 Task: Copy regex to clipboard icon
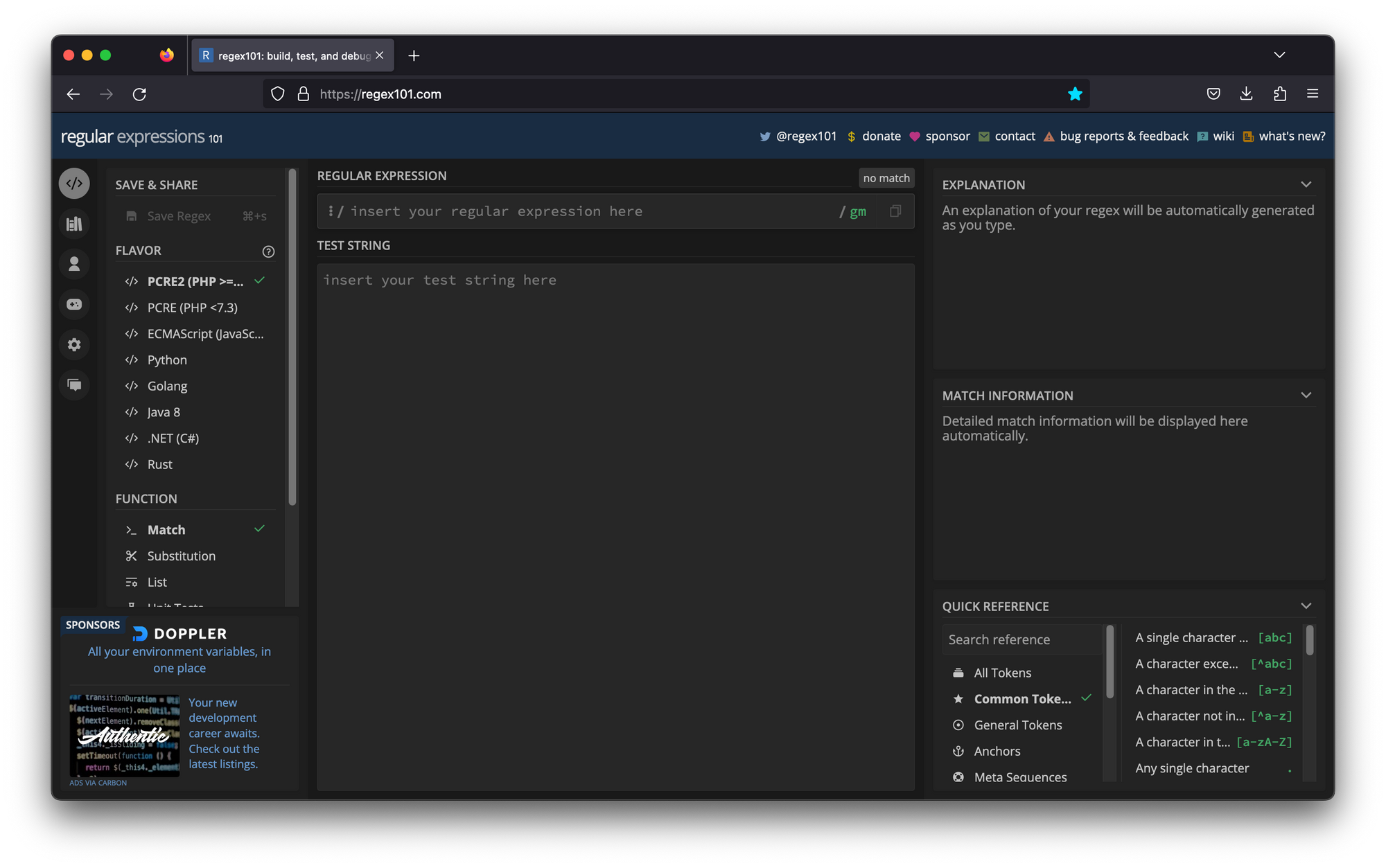point(895,211)
